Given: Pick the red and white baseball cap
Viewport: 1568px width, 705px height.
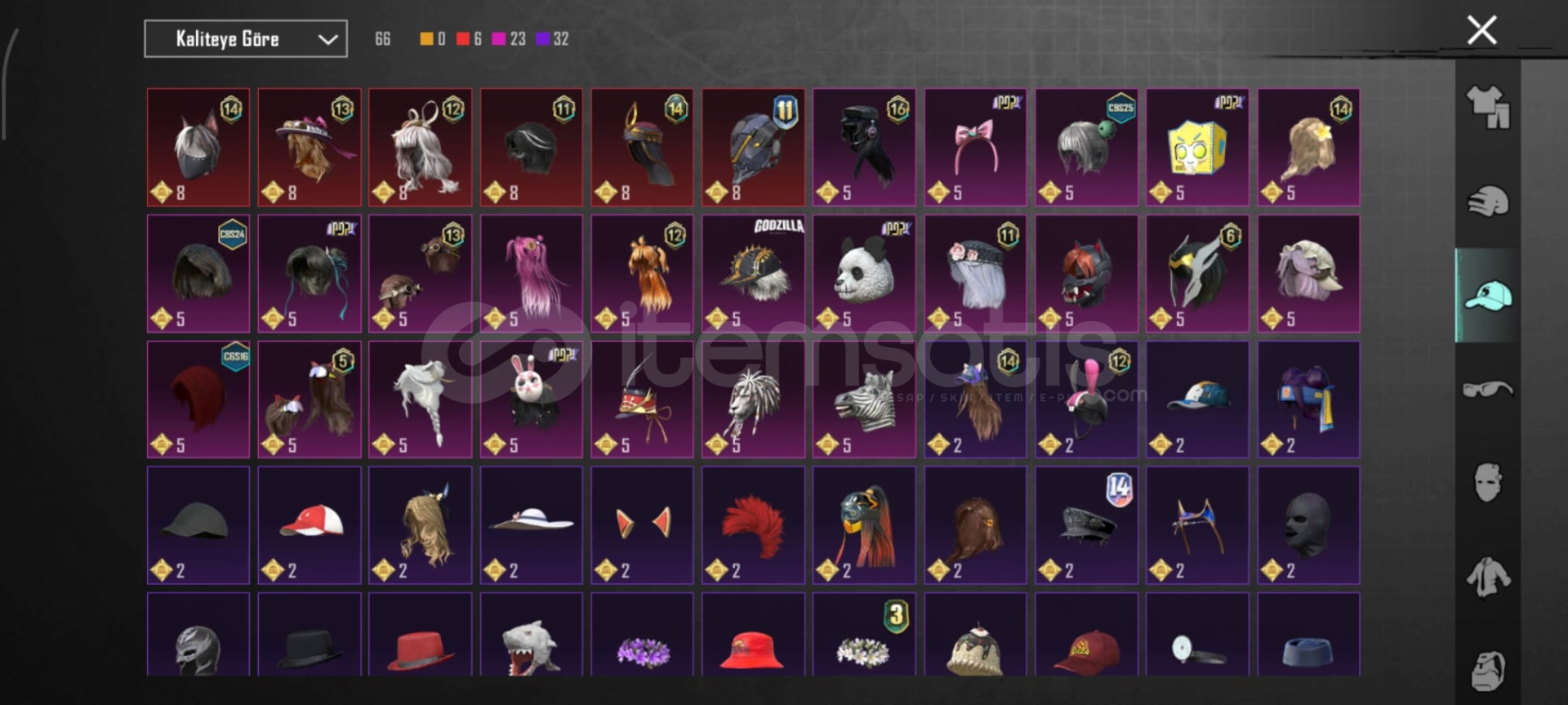Looking at the screenshot, I should click(310, 525).
